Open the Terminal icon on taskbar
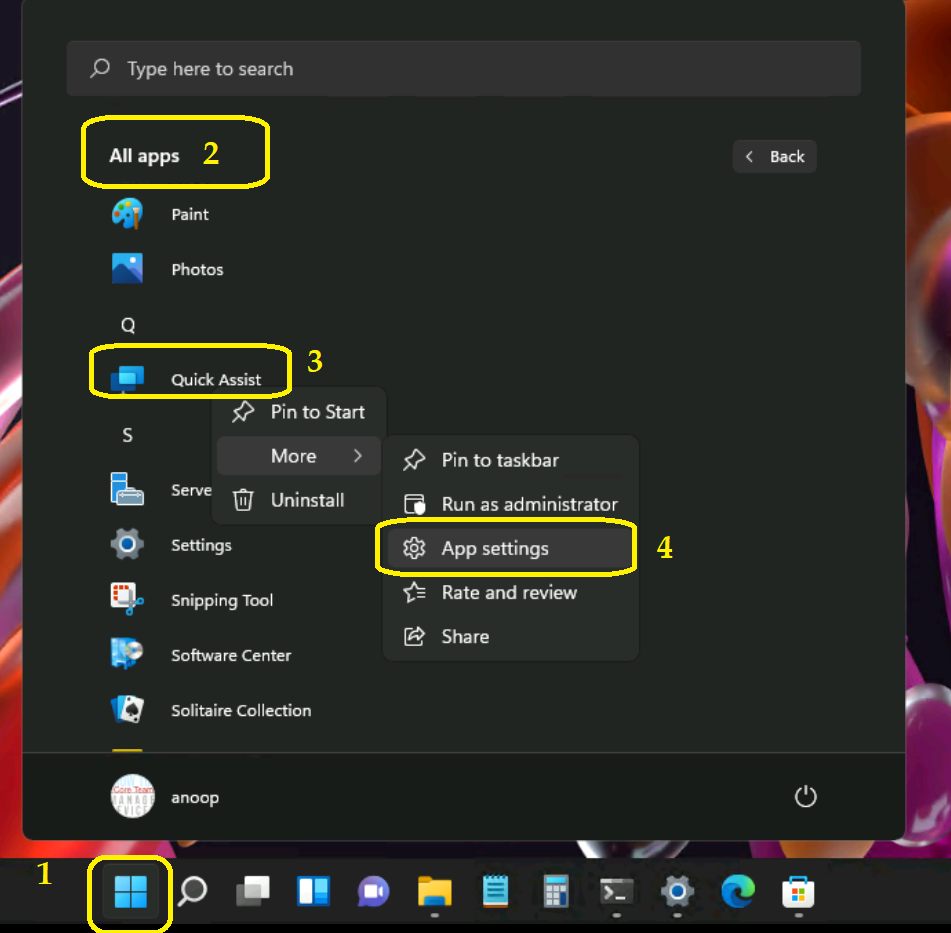Viewport: 951px width, 933px height. tap(616, 892)
